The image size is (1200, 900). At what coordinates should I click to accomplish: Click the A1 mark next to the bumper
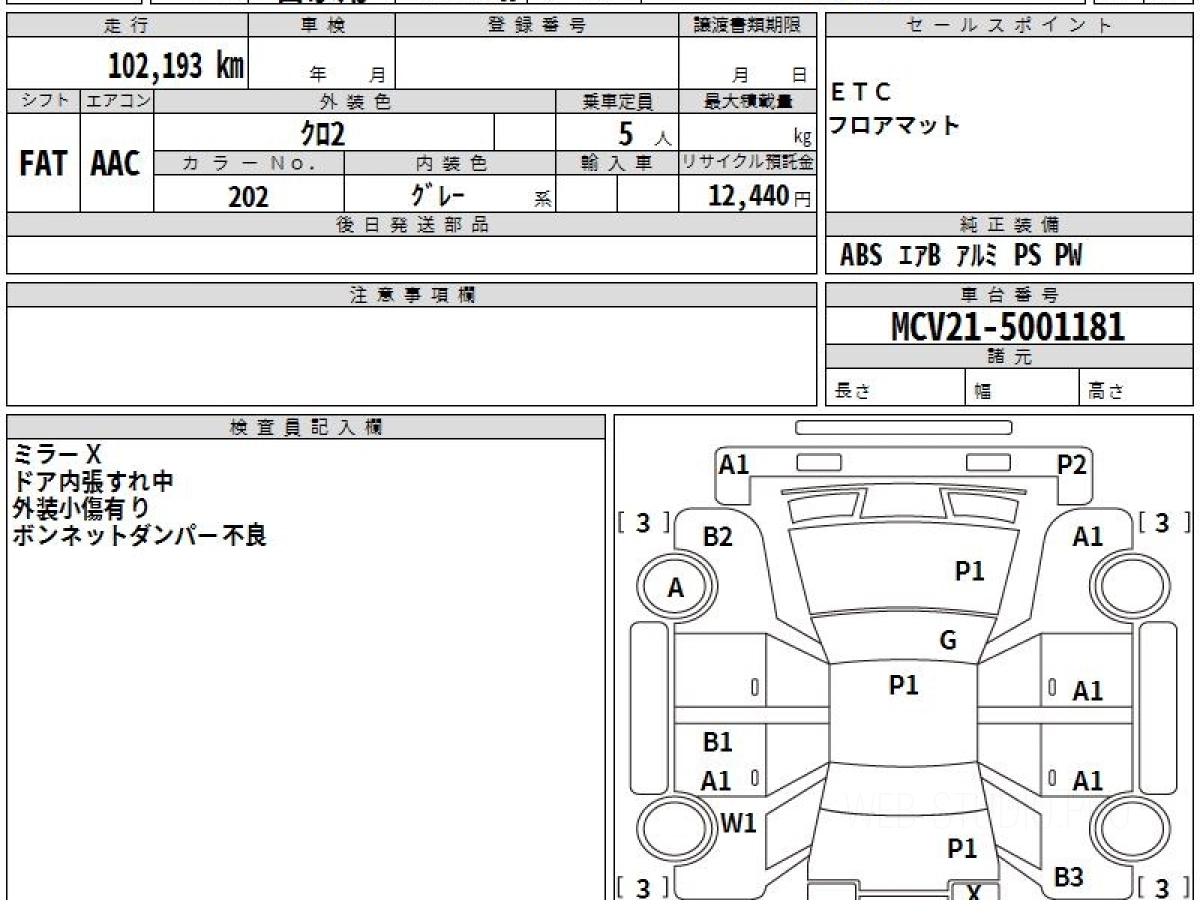(x=734, y=464)
